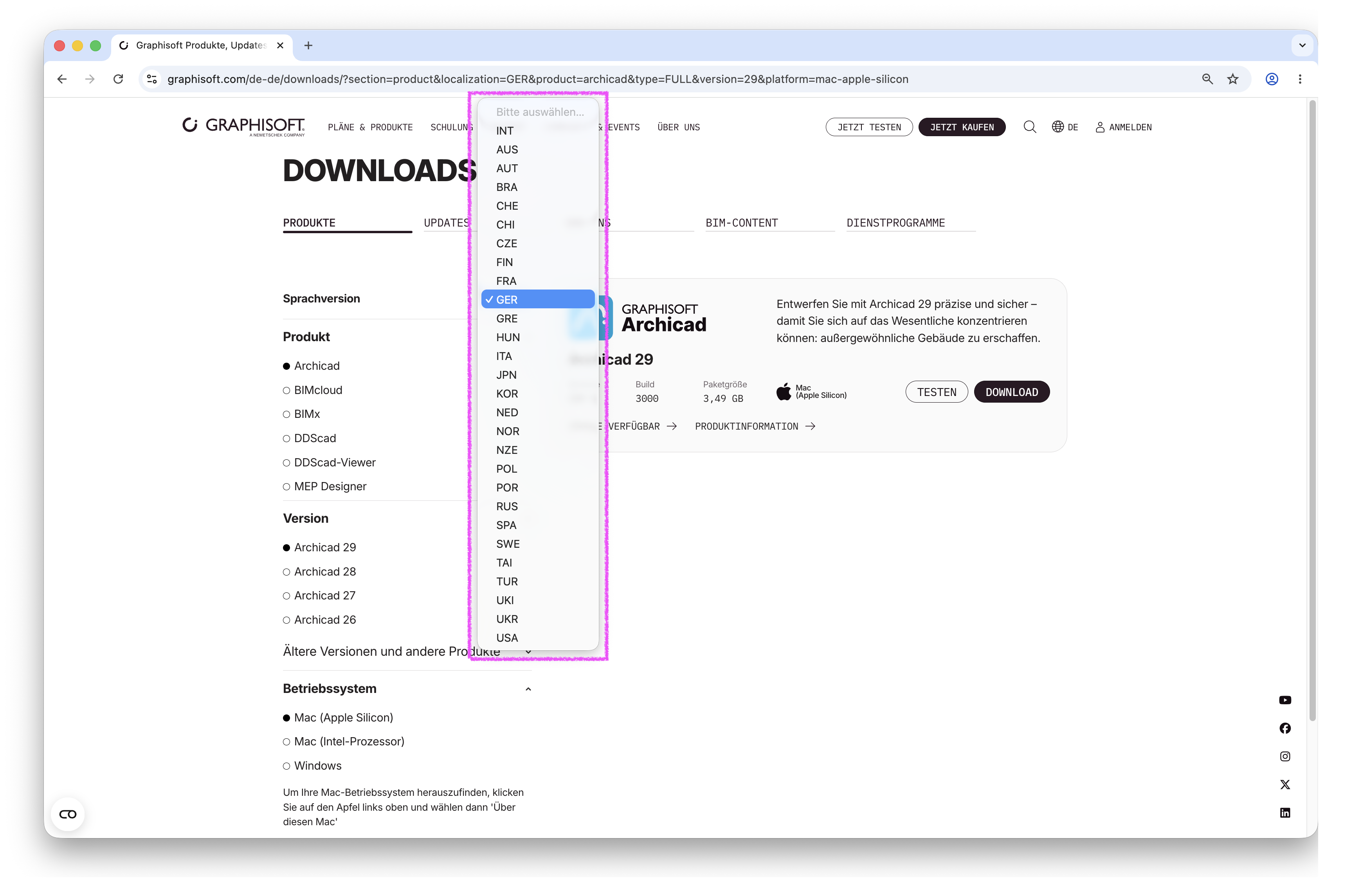Open the YouTube social link

click(1285, 700)
